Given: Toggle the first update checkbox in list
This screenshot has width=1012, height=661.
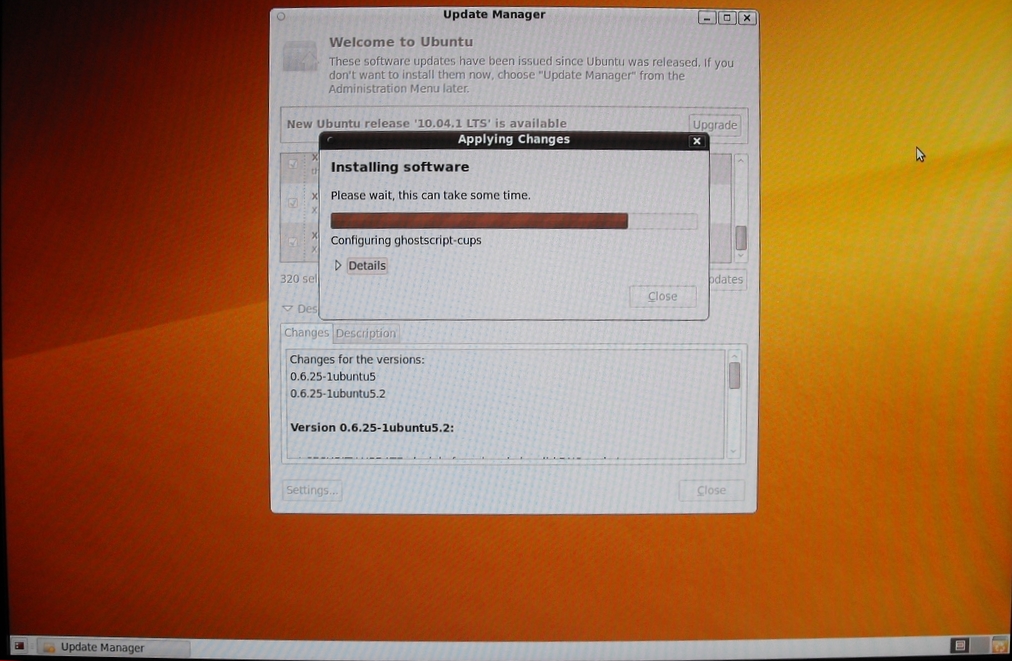Looking at the screenshot, I should click(293, 164).
